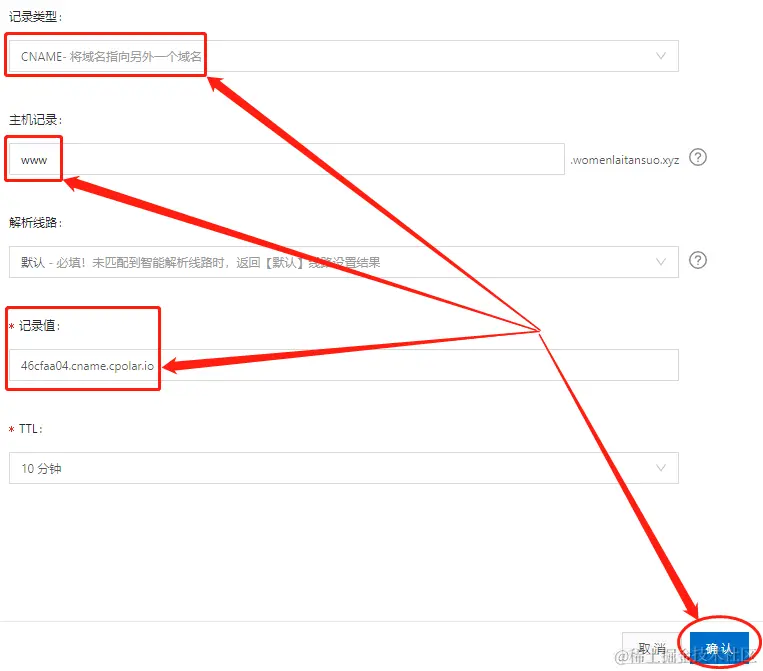Open the help icon beside the 解析线路 dropdown
Image resolution: width=763 pixels, height=671 pixels.
pos(697,260)
